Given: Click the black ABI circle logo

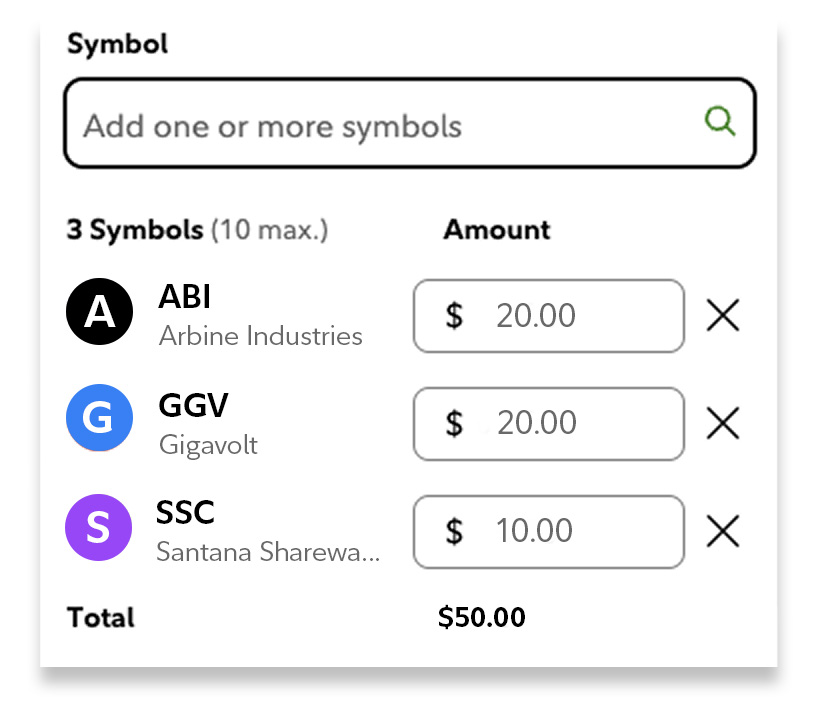Looking at the screenshot, I should pos(99,312).
